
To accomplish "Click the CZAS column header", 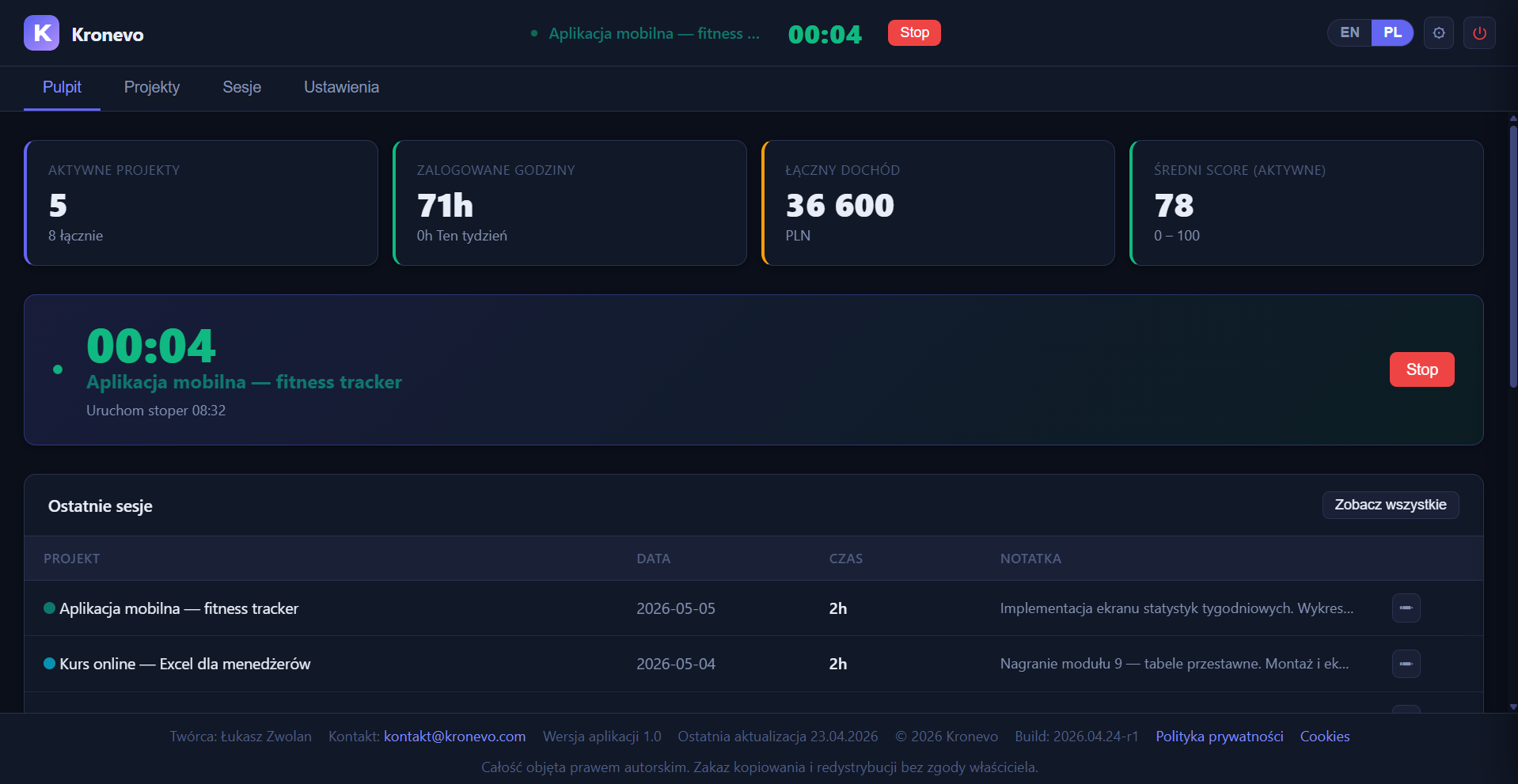I will (846, 559).
